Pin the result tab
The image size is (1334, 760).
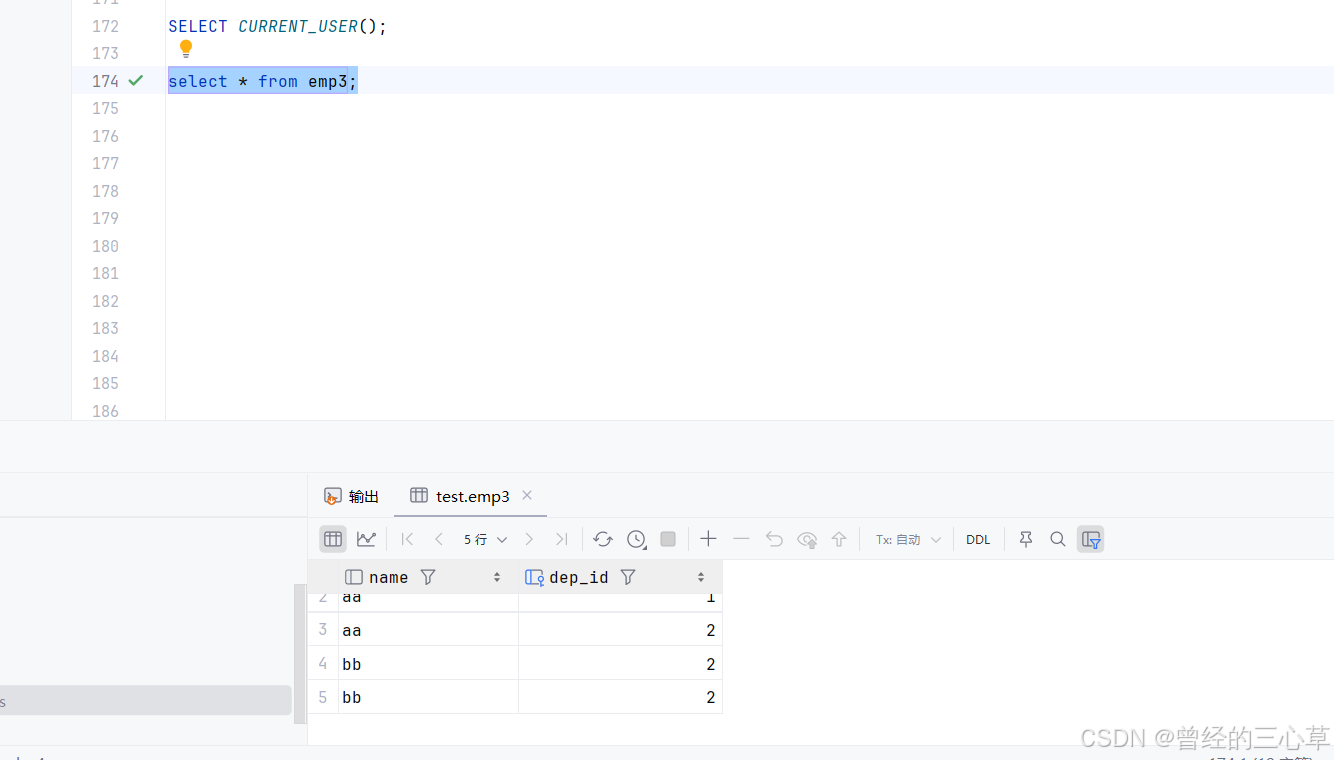(1026, 539)
